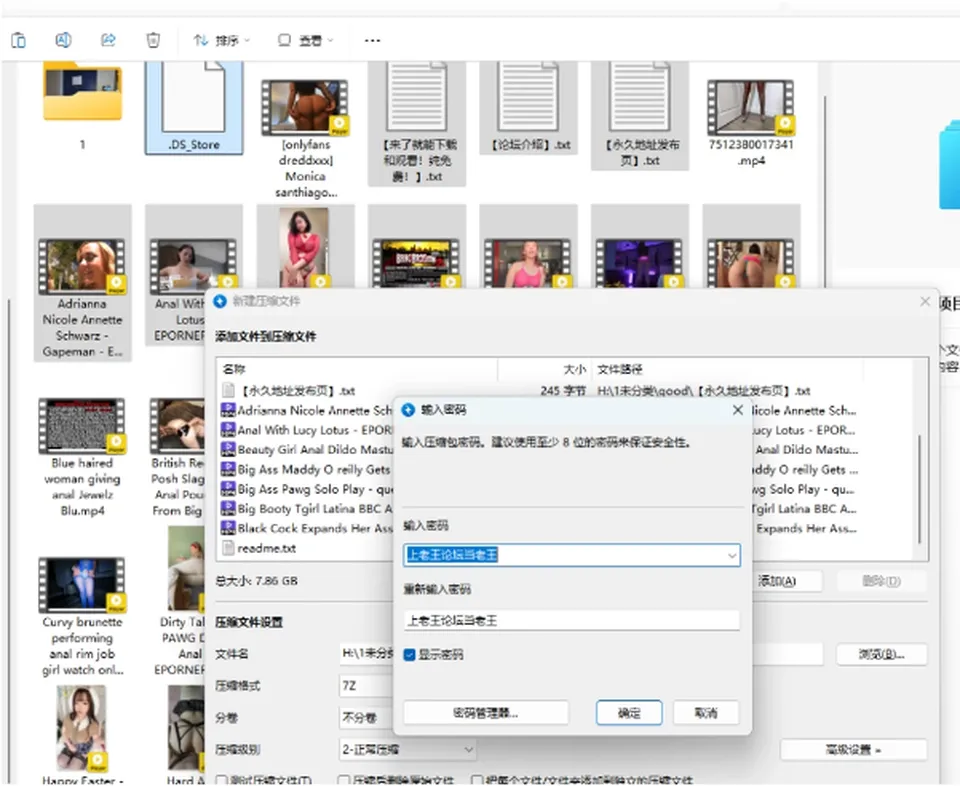Tick the 压缩后删除原始文件 checkbox
The image size is (960, 786).
(x=344, y=780)
